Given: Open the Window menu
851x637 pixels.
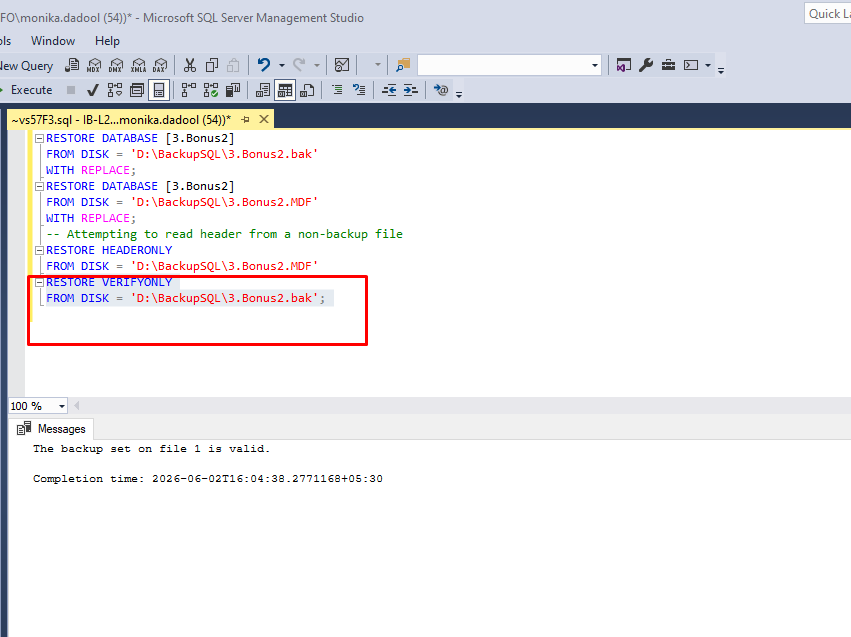Looking at the screenshot, I should 53,41.
